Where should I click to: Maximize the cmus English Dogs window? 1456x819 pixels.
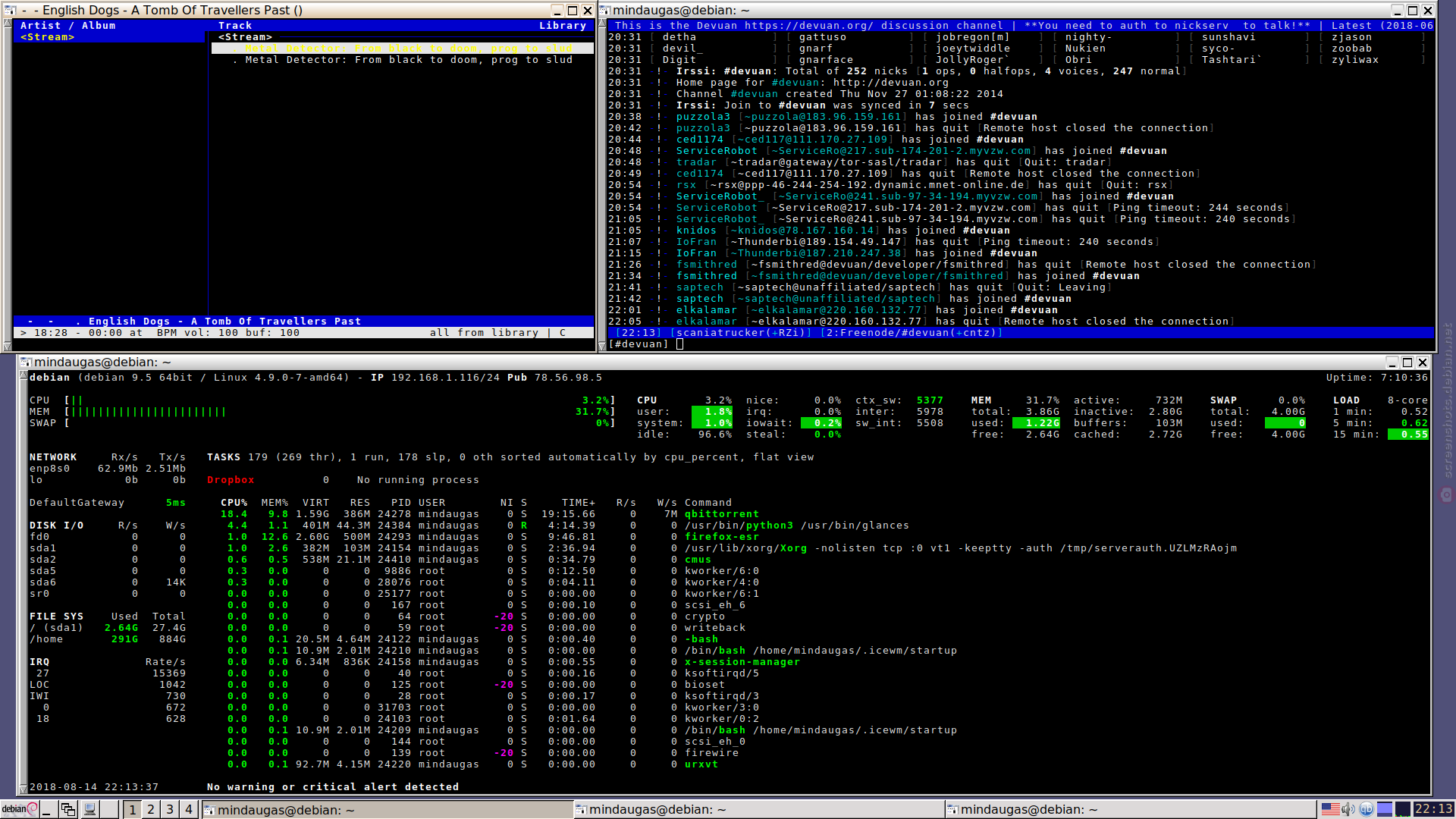click(x=573, y=10)
